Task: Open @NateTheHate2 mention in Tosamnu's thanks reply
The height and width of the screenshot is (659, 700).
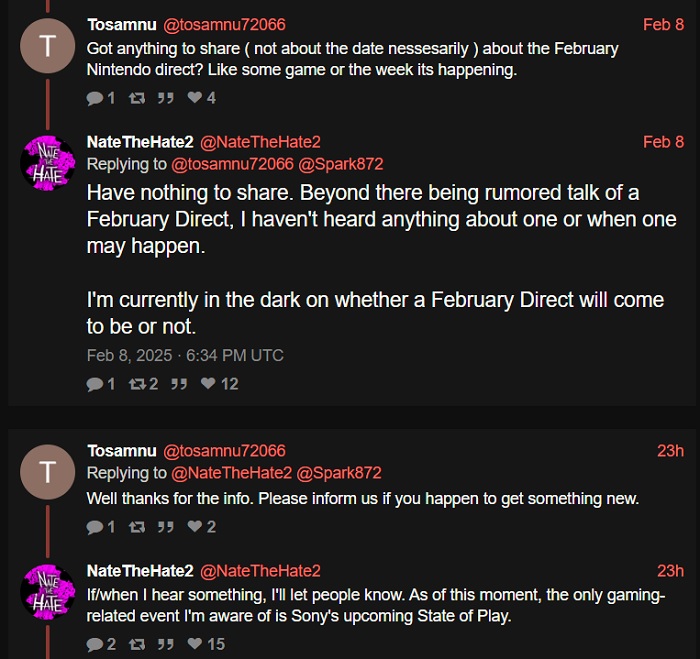Action: pos(232,473)
